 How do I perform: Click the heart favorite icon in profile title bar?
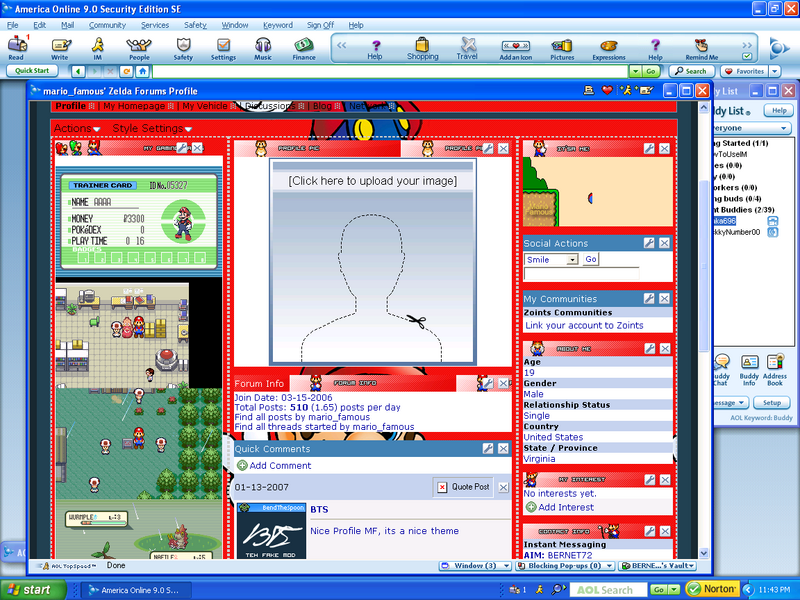[607, 91]
